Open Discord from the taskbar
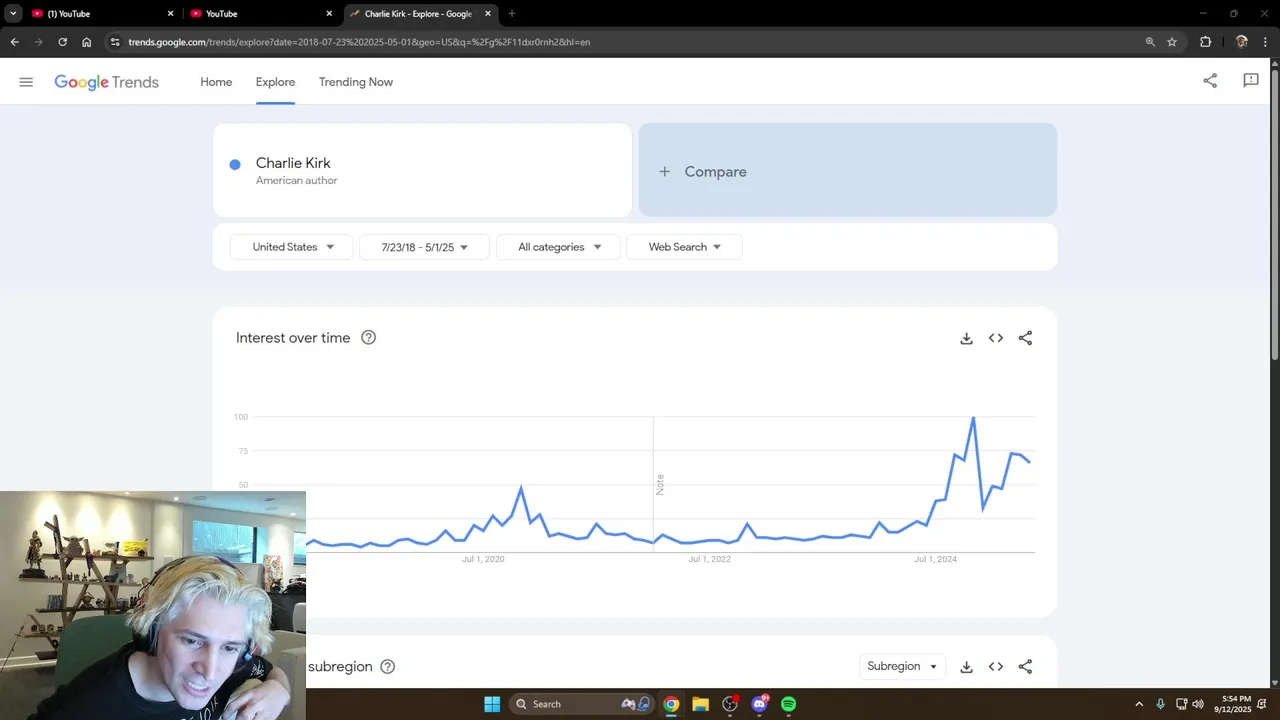The height and width of the screenshot is (720, 1280). [x=760, y=704]
